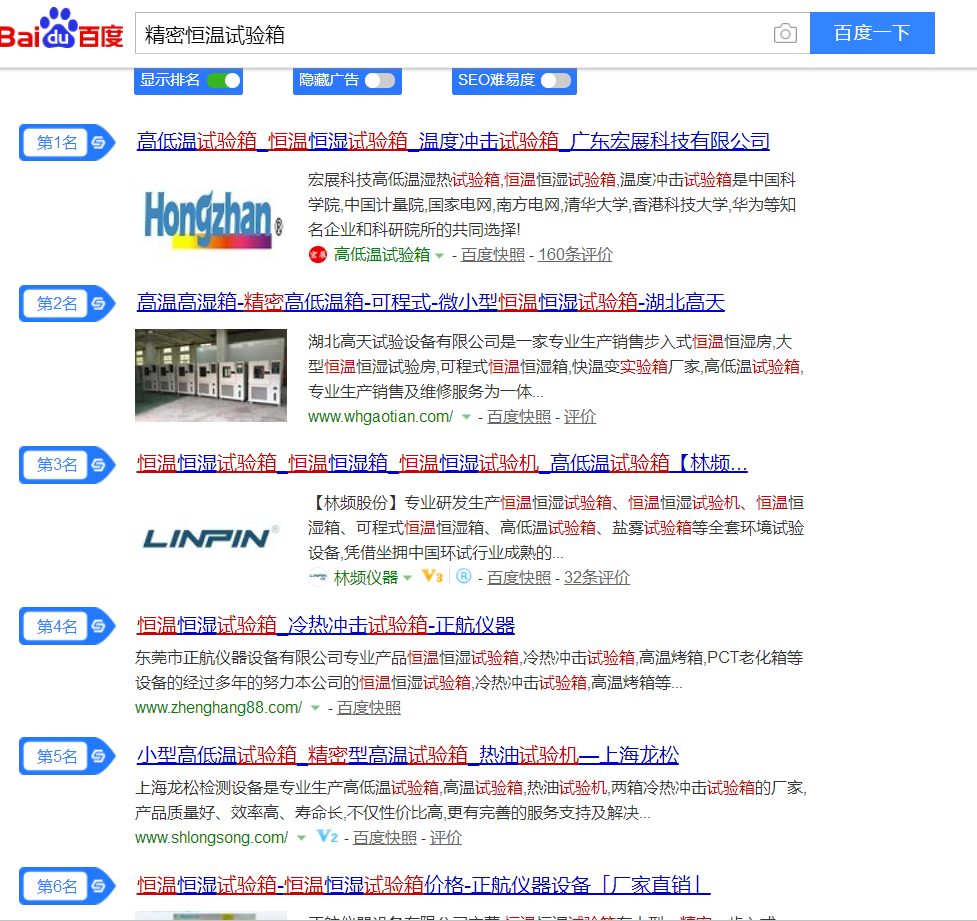Open result title 高温高湿箱-精密高低温箱 湖北高天

431,303
